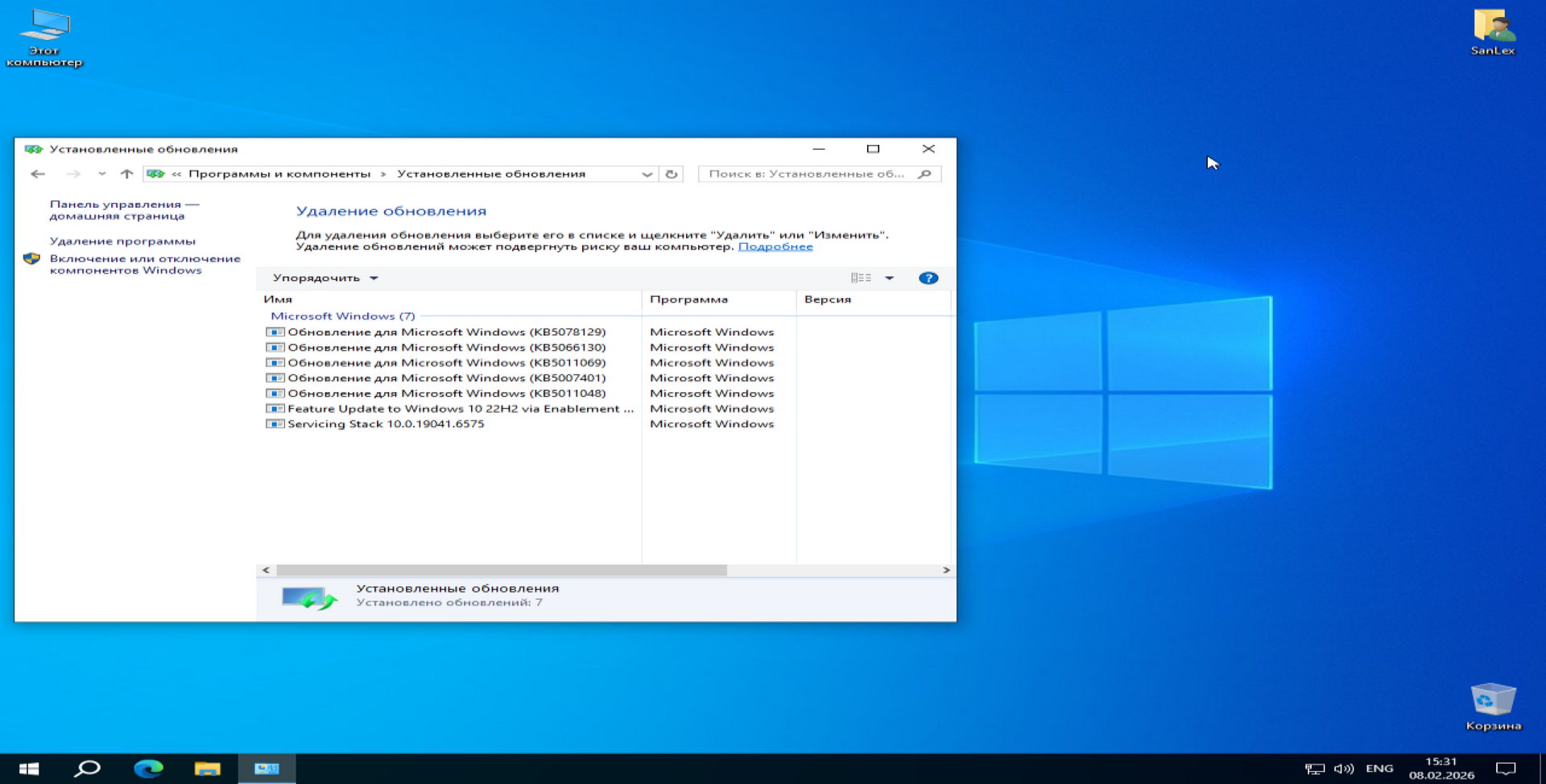Click the Back navigation arrow

pos(37,174)
